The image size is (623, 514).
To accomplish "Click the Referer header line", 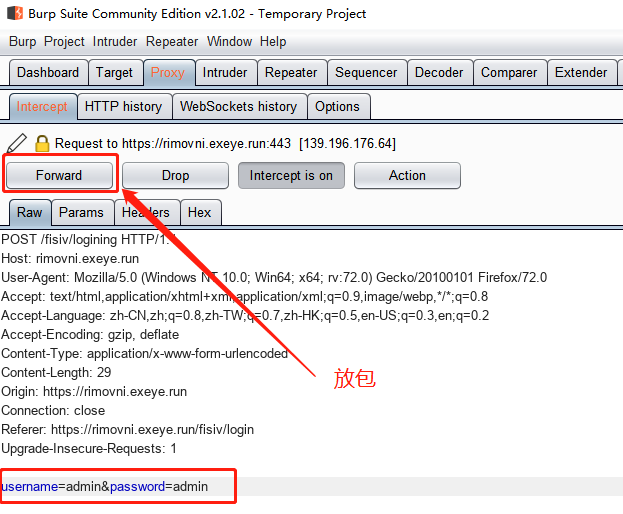I will [x=127, y=429].
